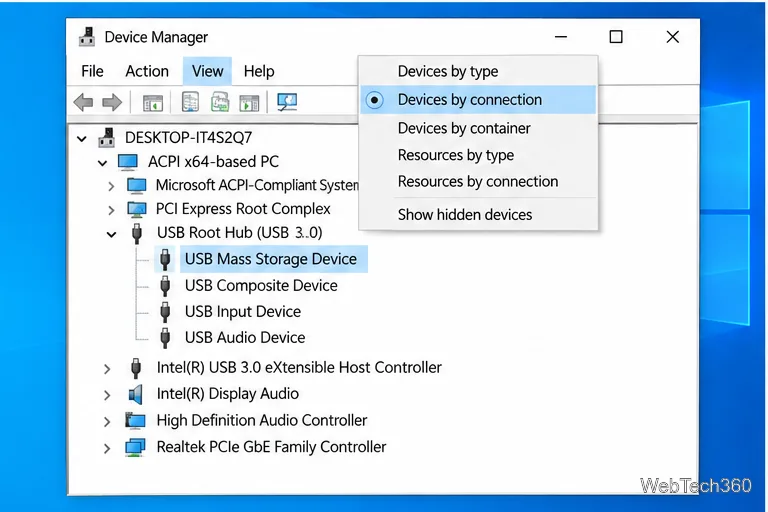Select USB Root Hub (USB 3.0) label

pyautogui.click(x=240, y=233)
